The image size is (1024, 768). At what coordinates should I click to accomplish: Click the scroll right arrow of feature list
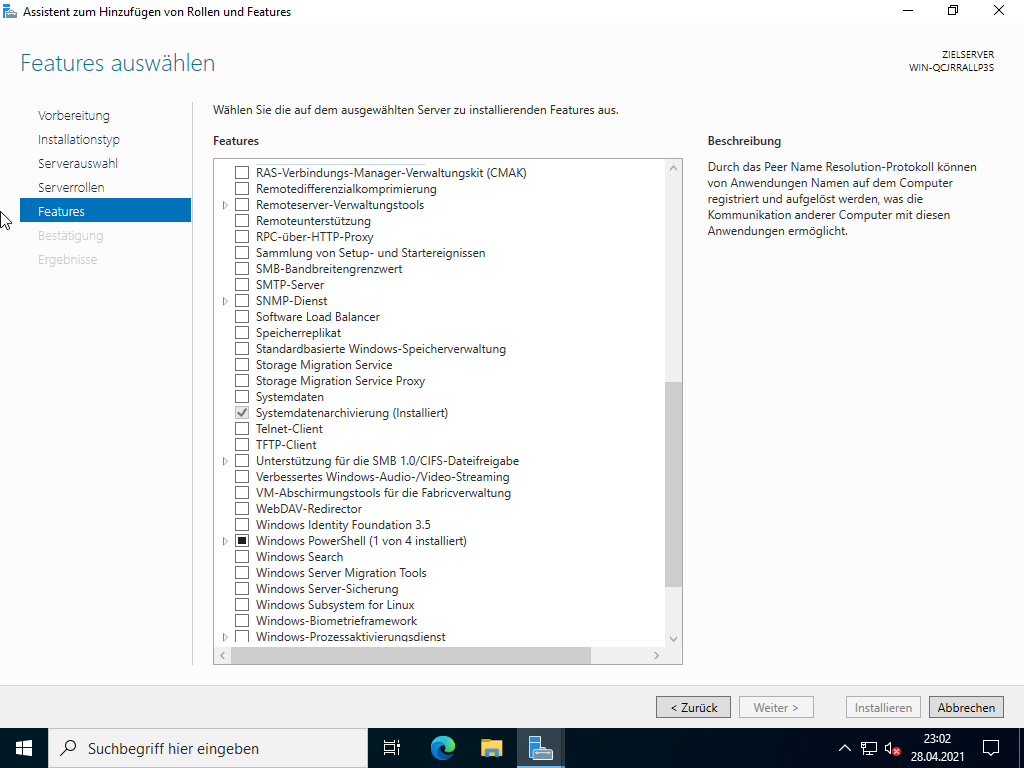coord(656,656)
